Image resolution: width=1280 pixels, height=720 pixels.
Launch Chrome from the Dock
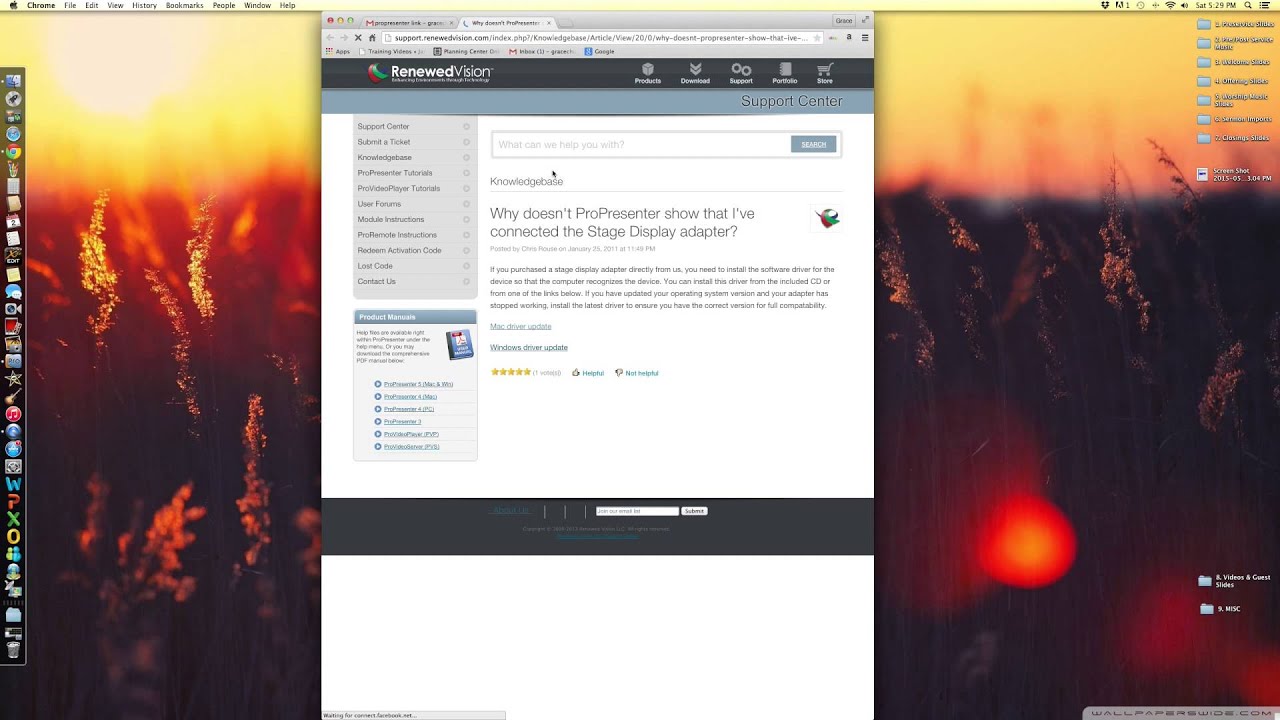(13, 152)
